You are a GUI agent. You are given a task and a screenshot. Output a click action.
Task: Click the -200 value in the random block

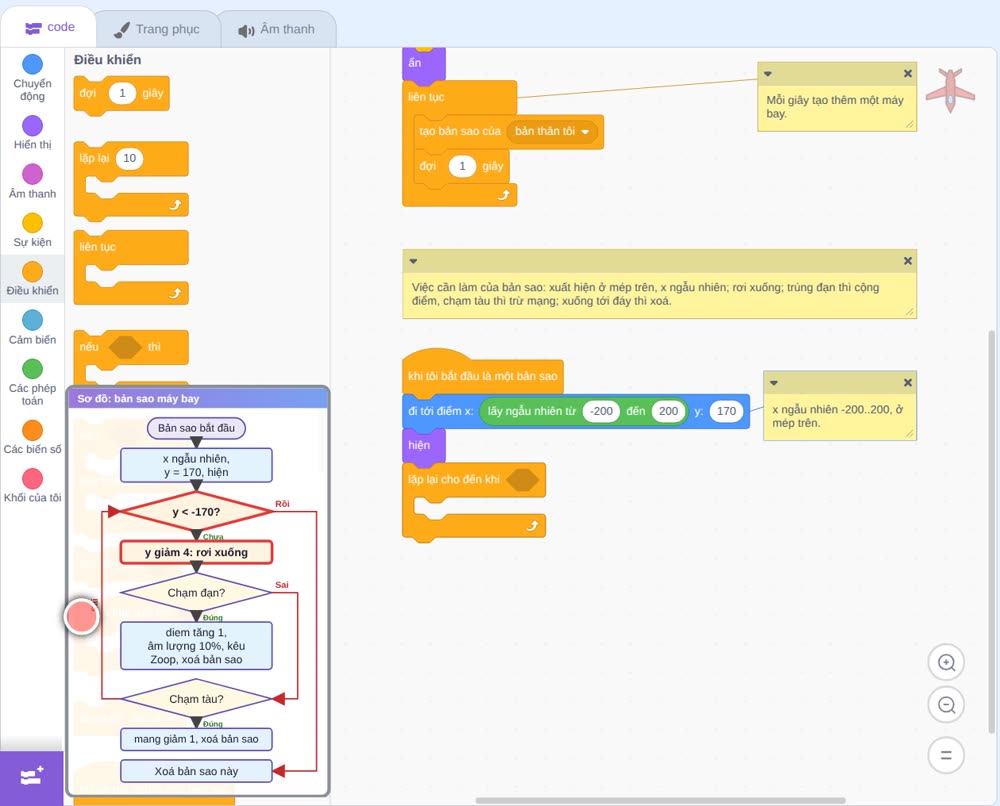pos(601,411)
